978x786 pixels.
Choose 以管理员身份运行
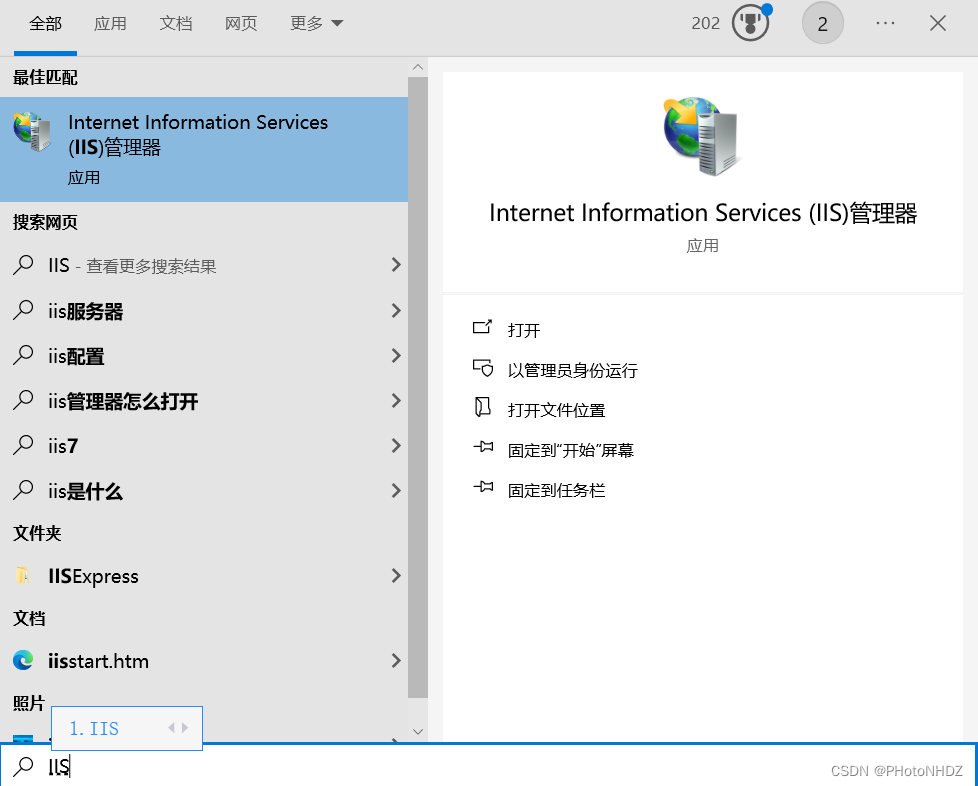coord(573,371)
